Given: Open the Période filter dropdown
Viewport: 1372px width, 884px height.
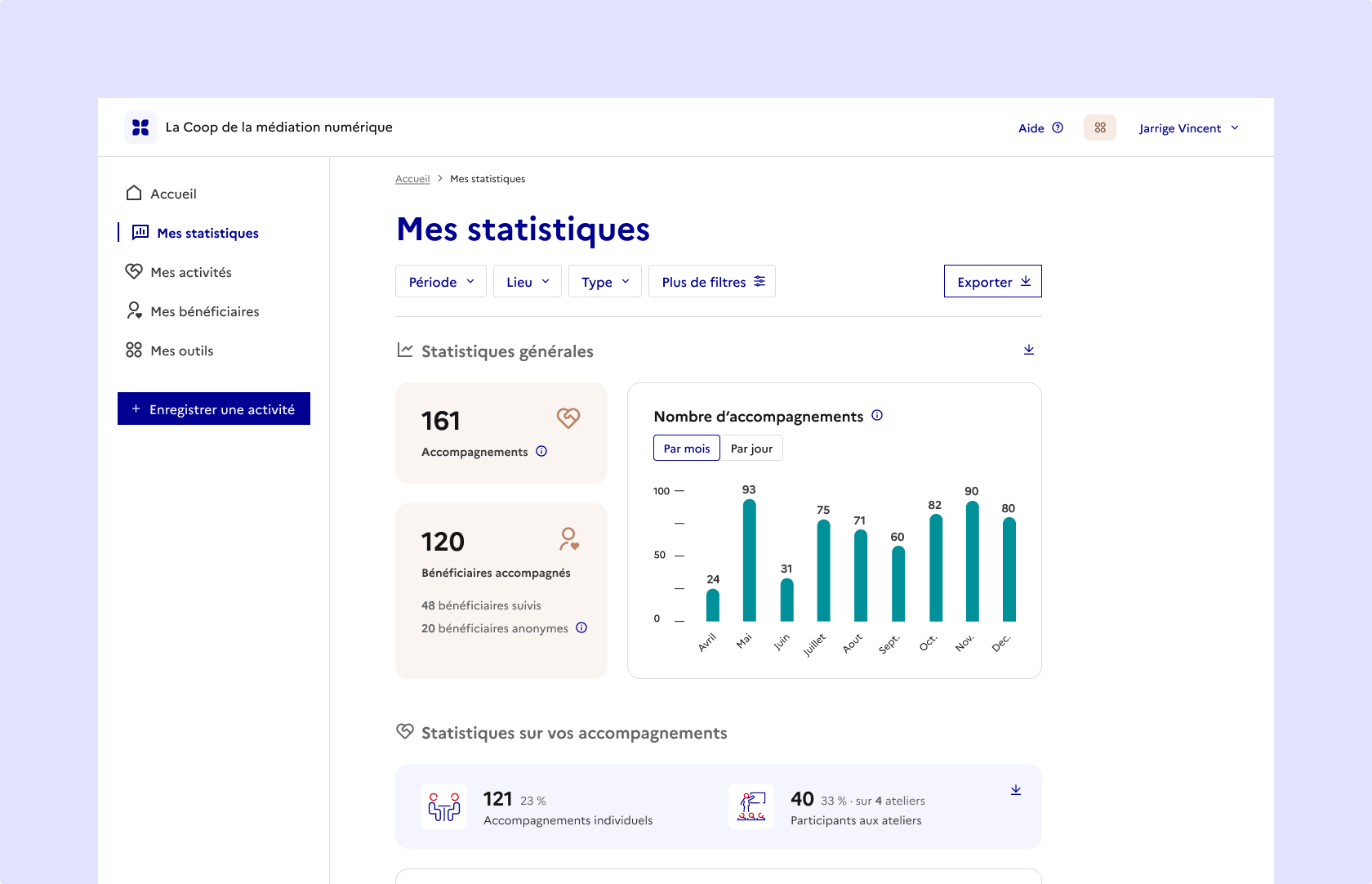Looking at the screenshot, I should pos(441,282).
